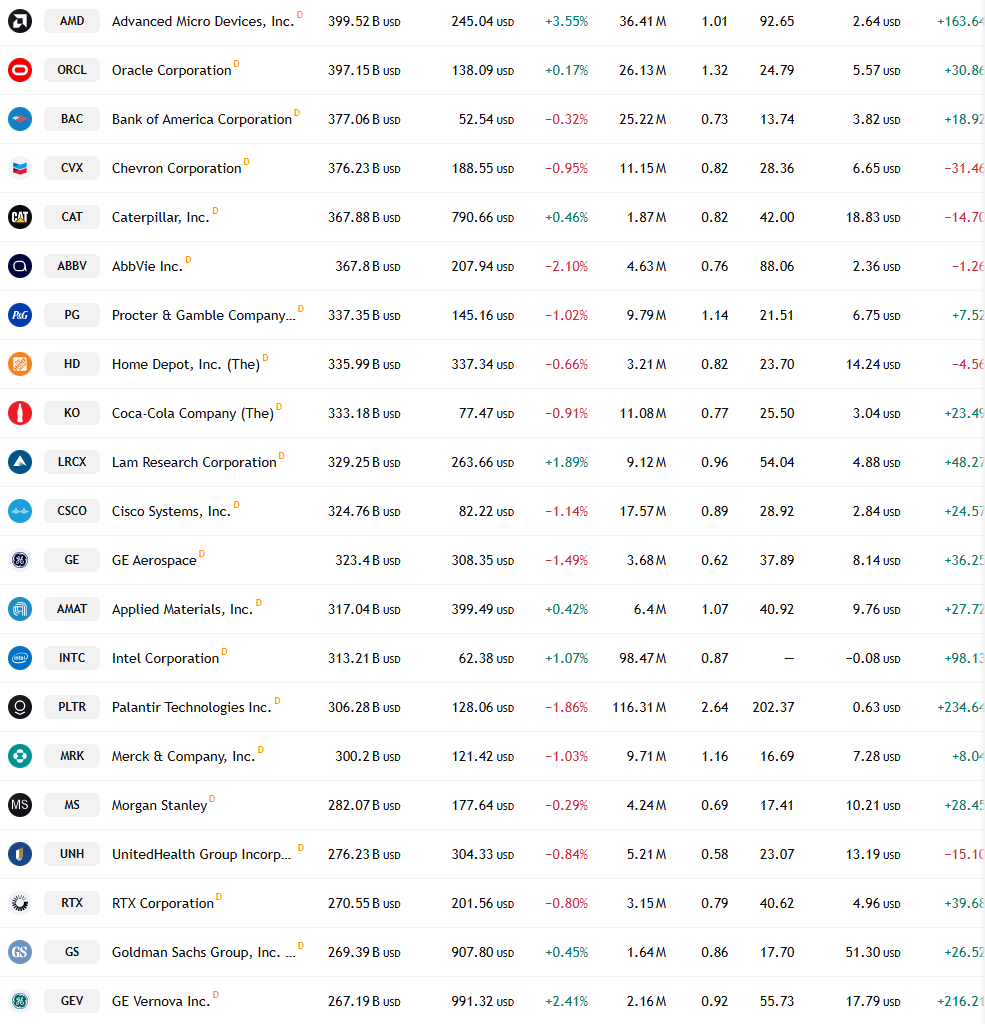Click the Chevron logo icon
The image size is (985, 1024).
20,168
